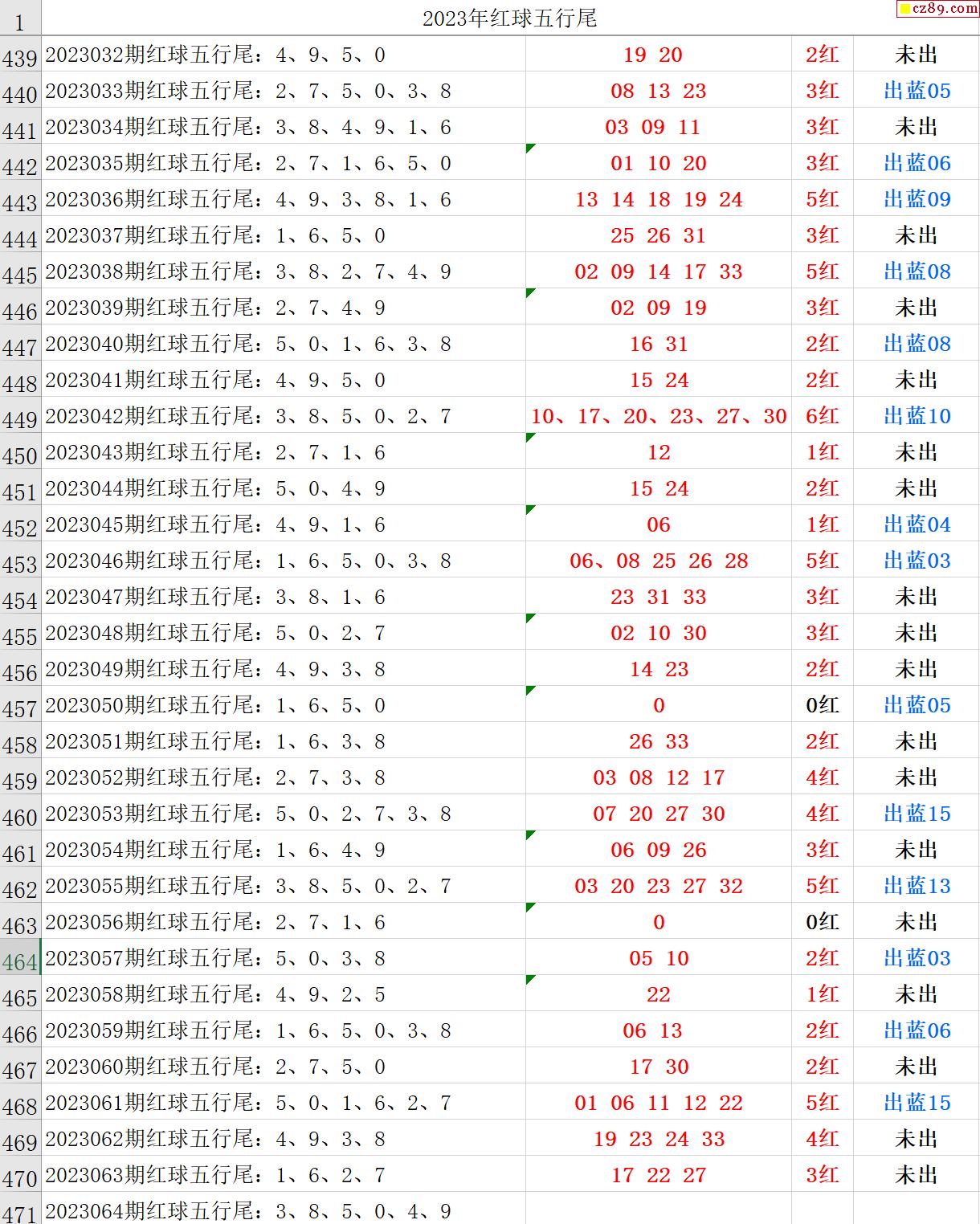Select row header 1
Viewport: 980px width, 1224px height.
coord(20,22)
